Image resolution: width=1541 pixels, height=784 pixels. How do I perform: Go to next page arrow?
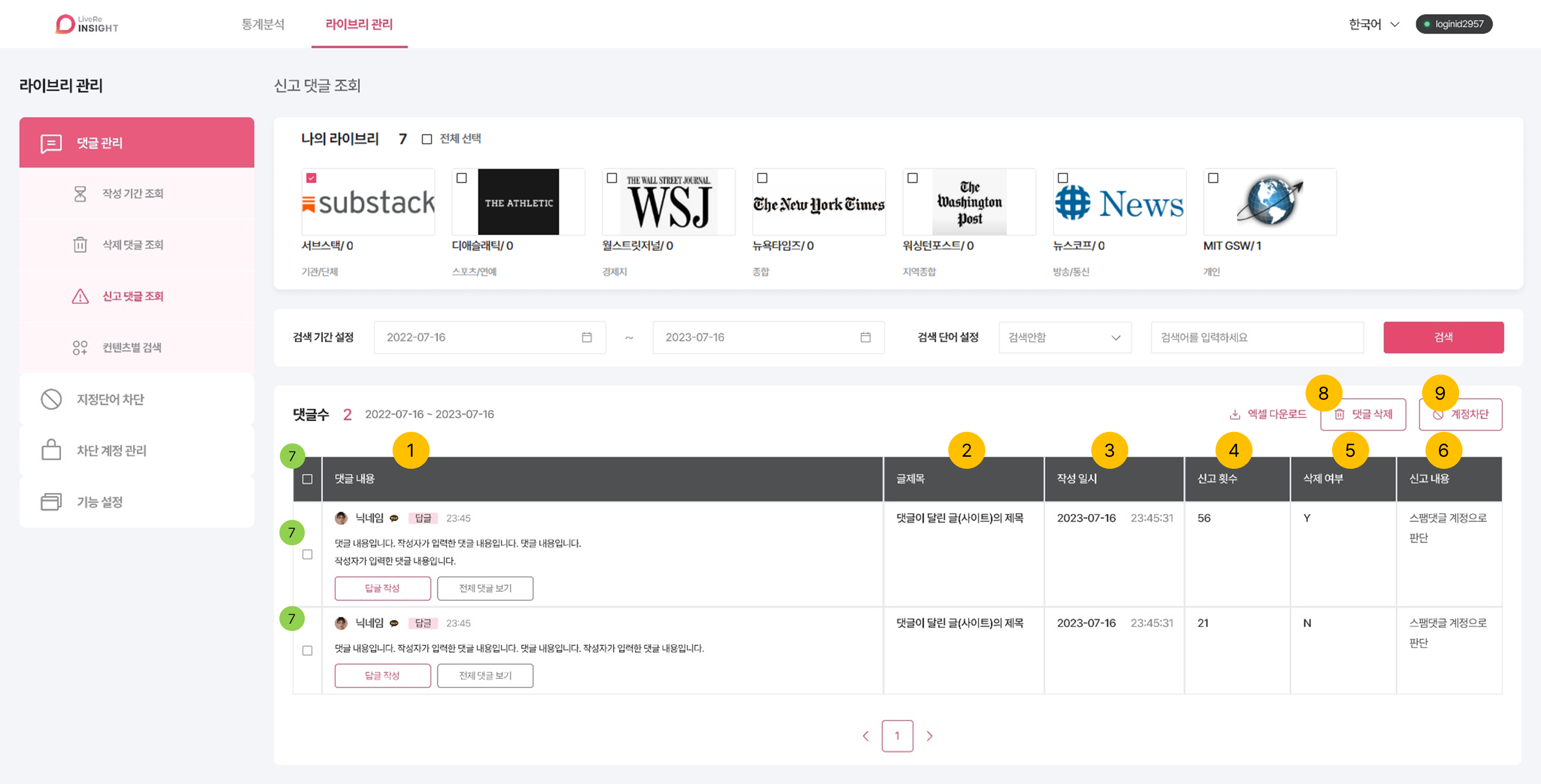(929, 736)
